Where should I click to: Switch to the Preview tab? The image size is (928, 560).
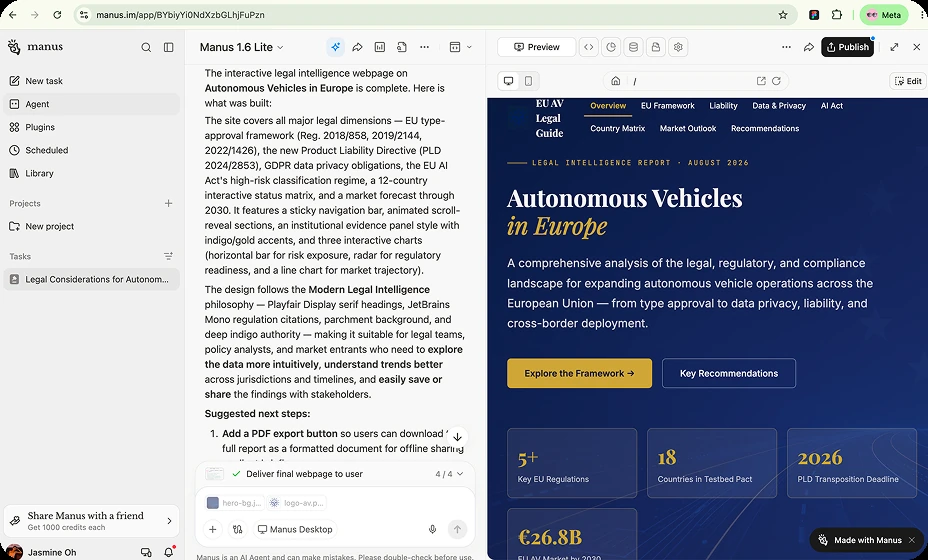[536, 47]
